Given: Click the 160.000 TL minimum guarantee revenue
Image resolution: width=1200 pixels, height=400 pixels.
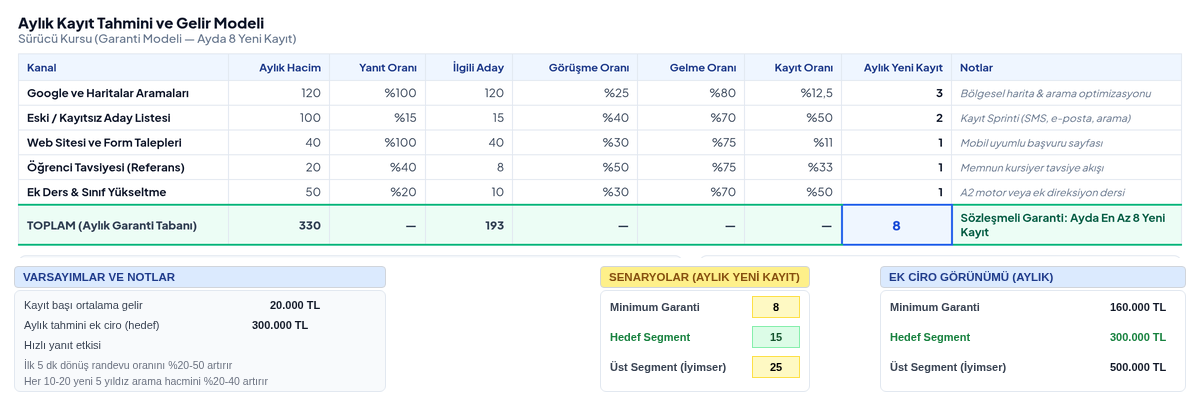Looking at the screenshot, I should click(1138, 307).
